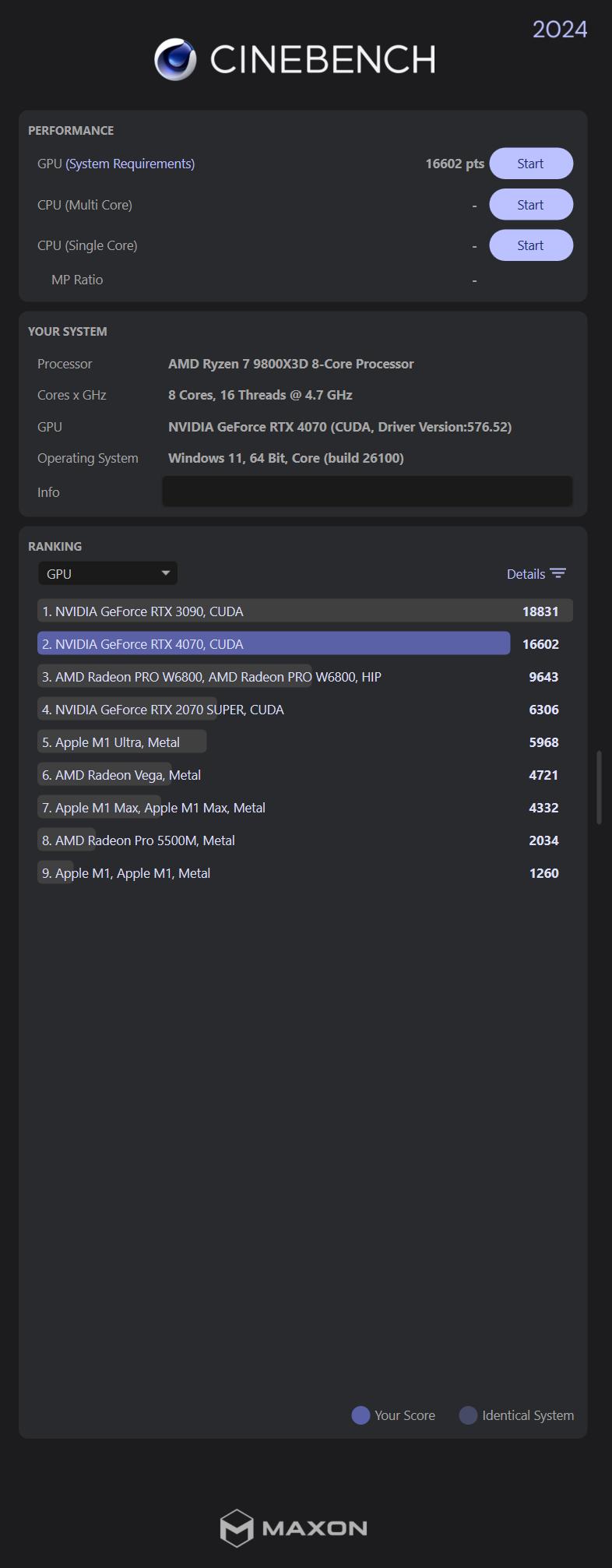Click the Identical System legend dot

(468, 1415)
